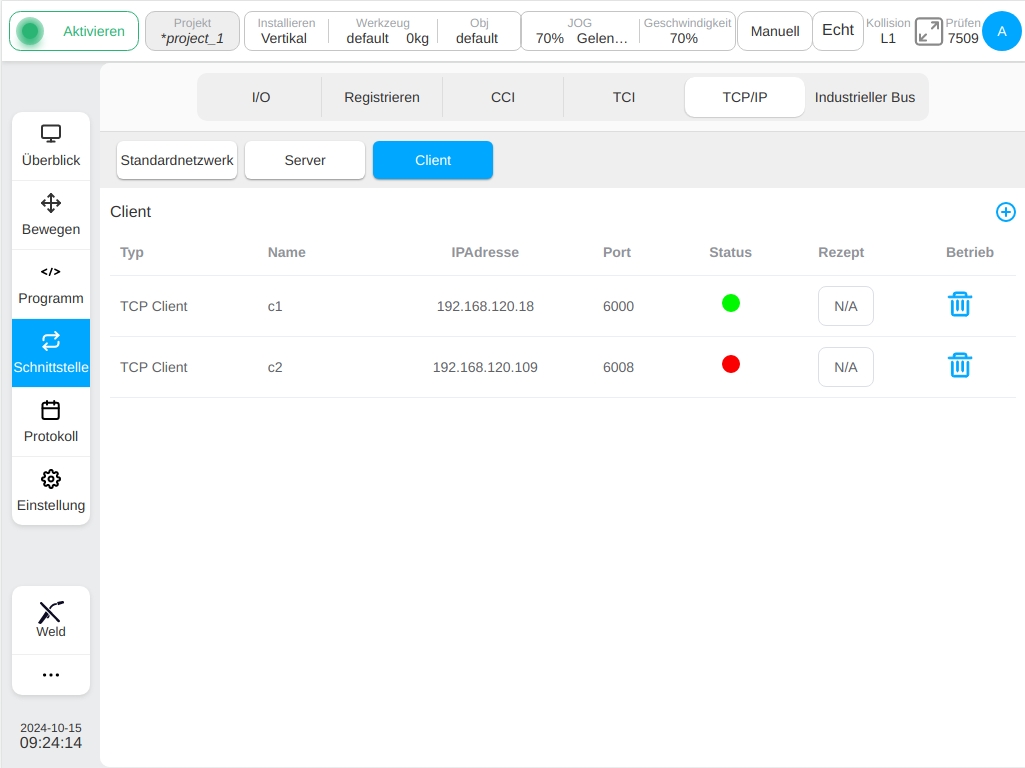
Task: Open the Protokoll log page
Action: tap(51, 422)
